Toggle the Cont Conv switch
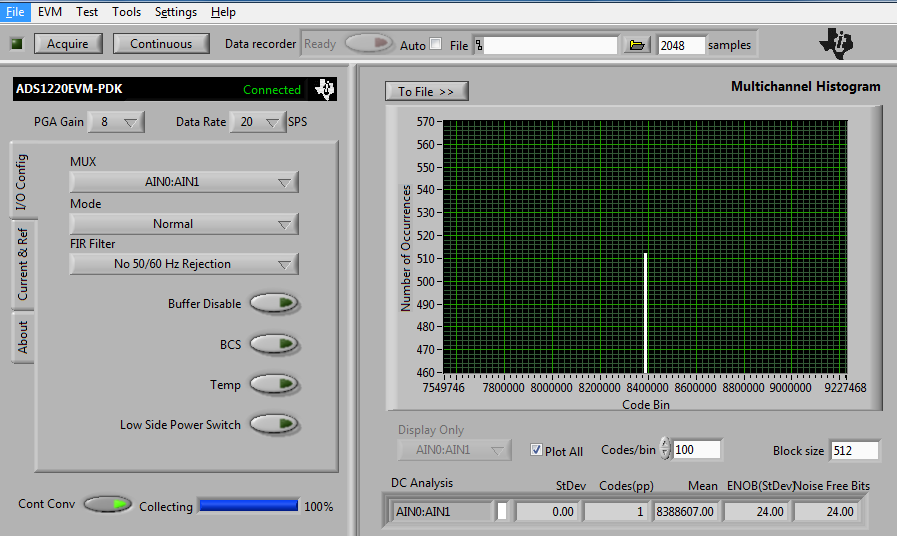 pos(108,504)
